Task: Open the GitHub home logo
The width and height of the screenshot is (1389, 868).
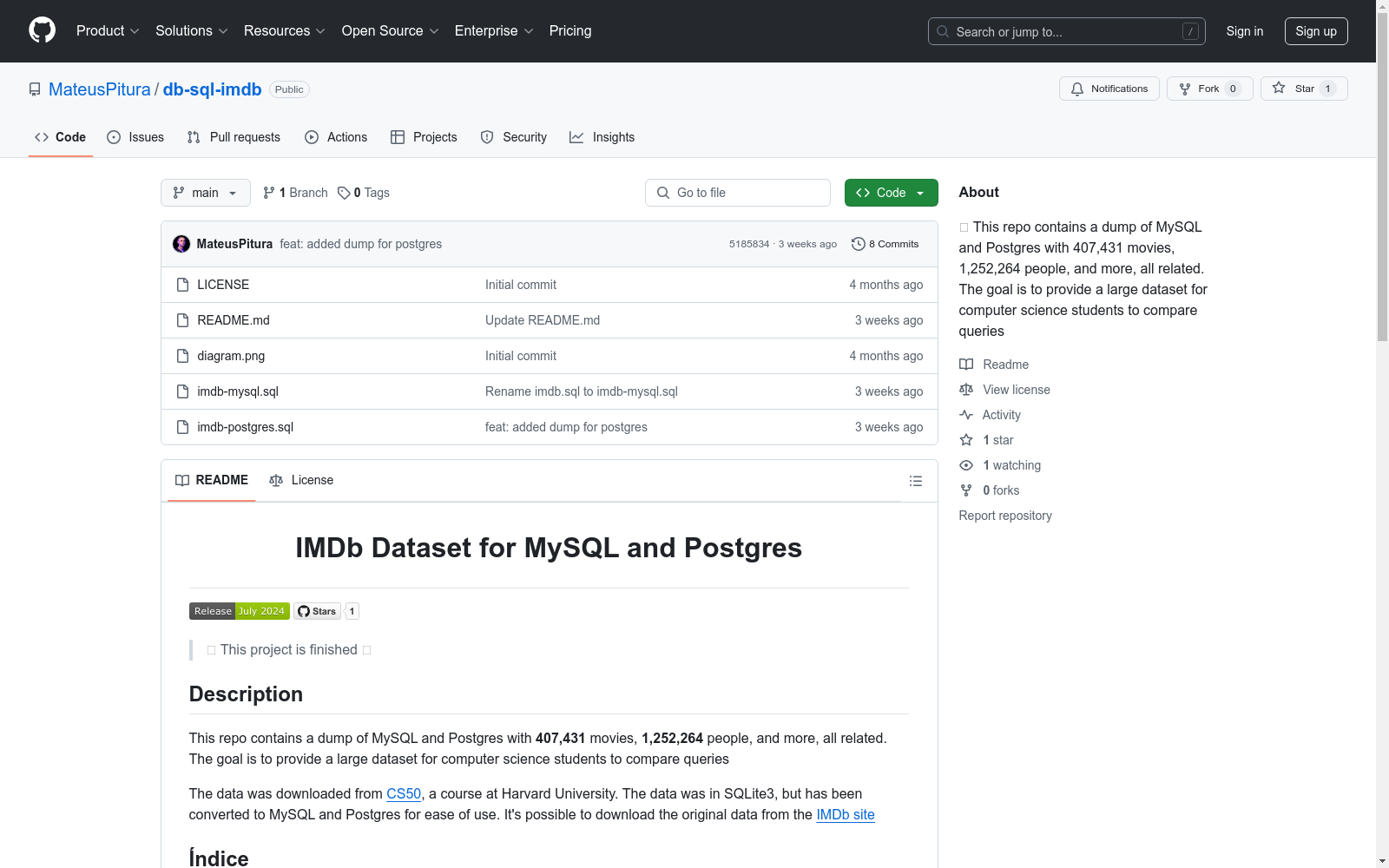Action: 42,30
